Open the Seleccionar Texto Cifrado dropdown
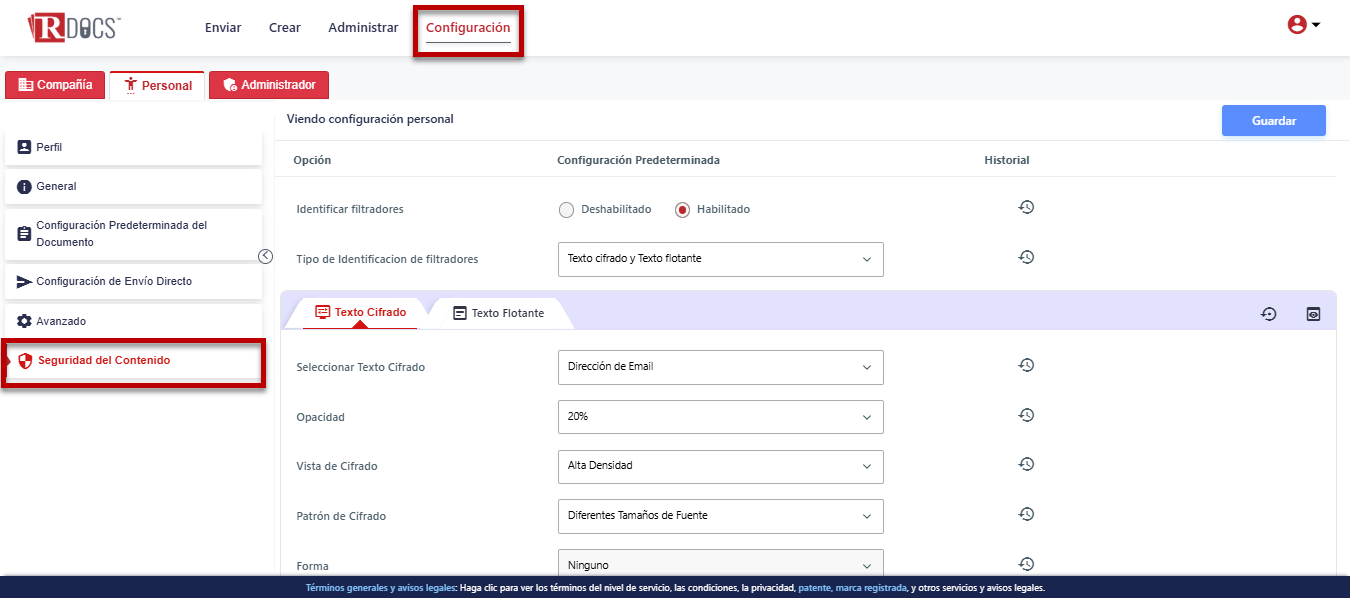Image resolution: width=1350 pixels, height=598 pixels. (720, 367)
